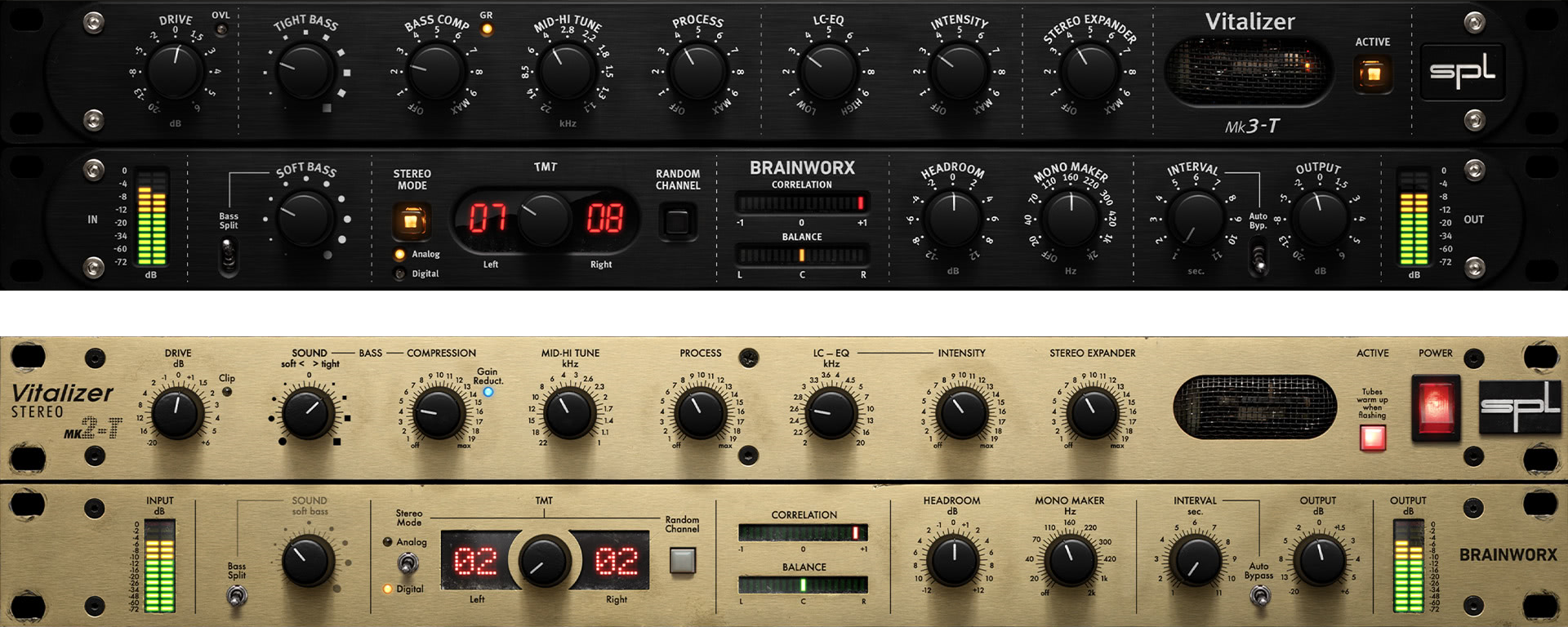
Task: Click the Right TMT display showing 02
Action: coord(616,561)
